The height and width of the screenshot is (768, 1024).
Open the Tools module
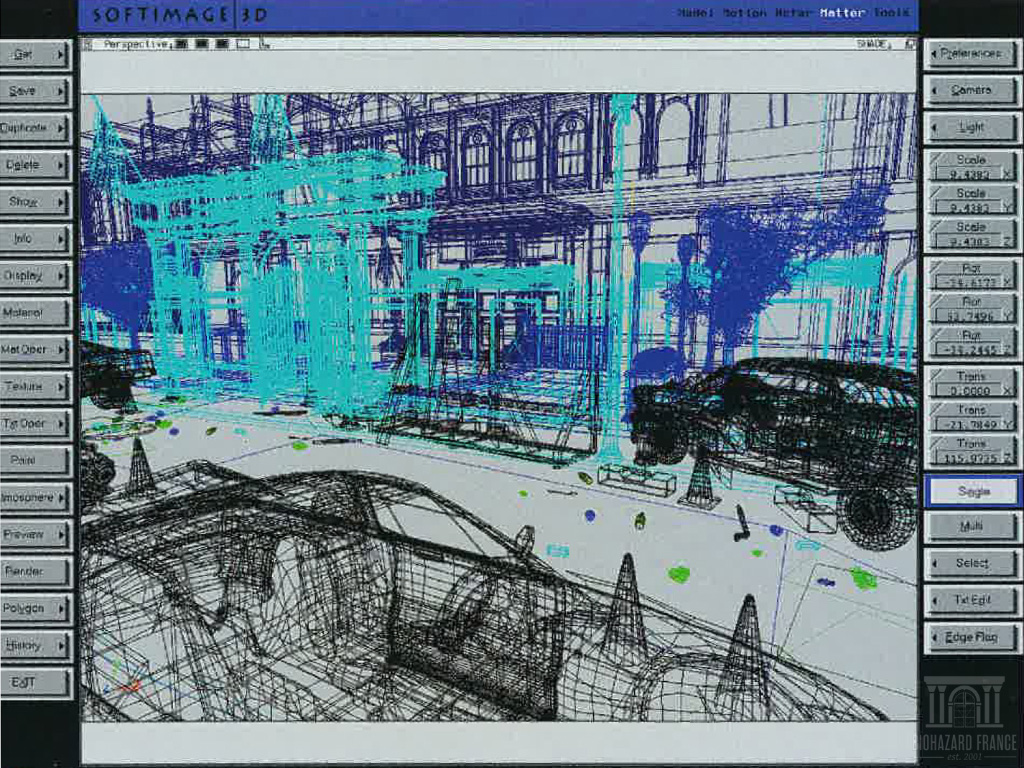[891, 13]
